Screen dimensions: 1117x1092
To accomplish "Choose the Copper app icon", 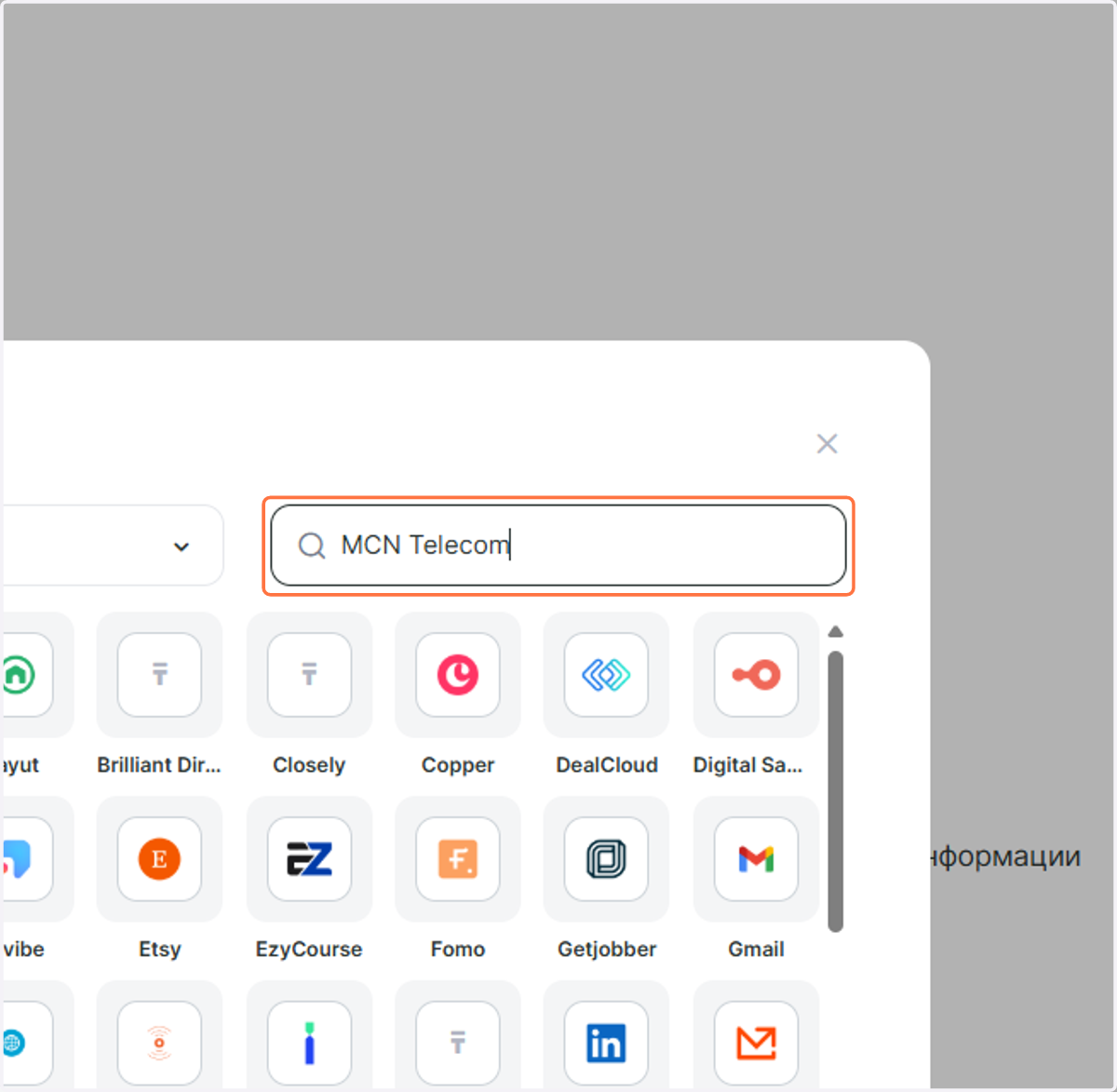I will point(458,675).
